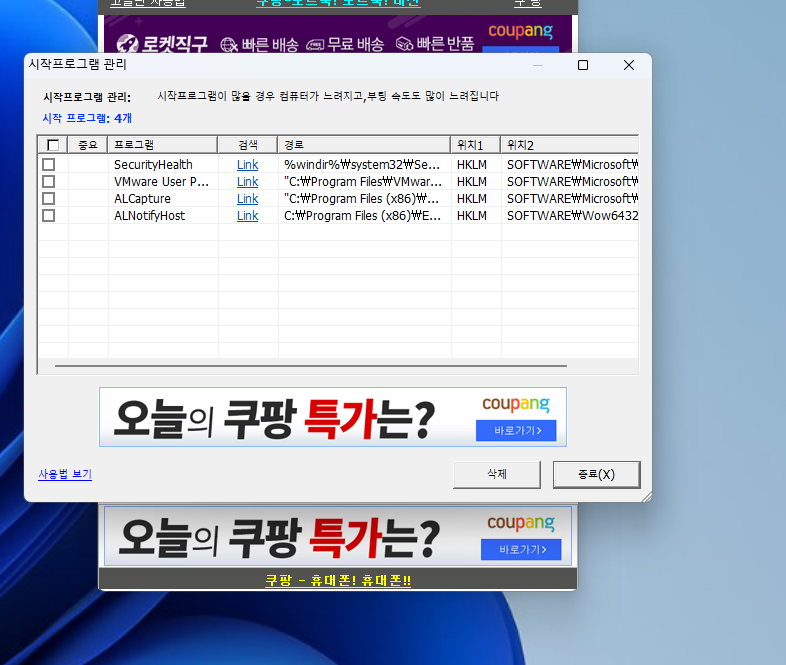Click the SOFTWARE\Wow6432 cell
786x665 pixels.
pyautogui.click(x=572, y=215)
